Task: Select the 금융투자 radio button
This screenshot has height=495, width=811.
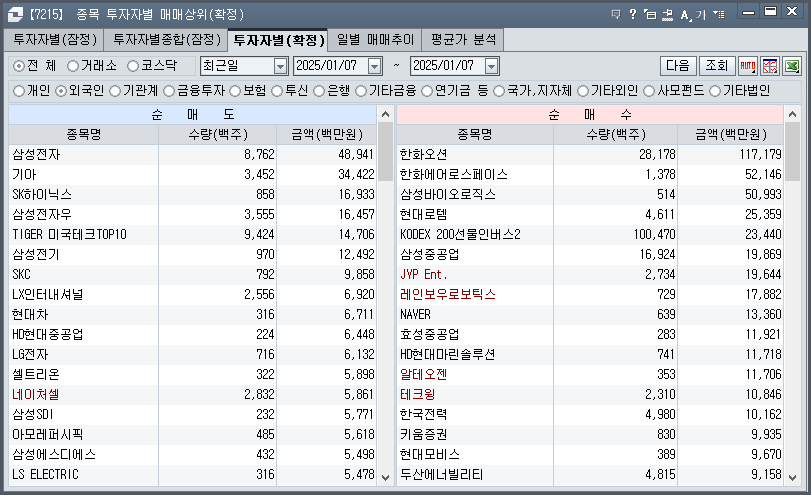Action: (x=169, y=91)
